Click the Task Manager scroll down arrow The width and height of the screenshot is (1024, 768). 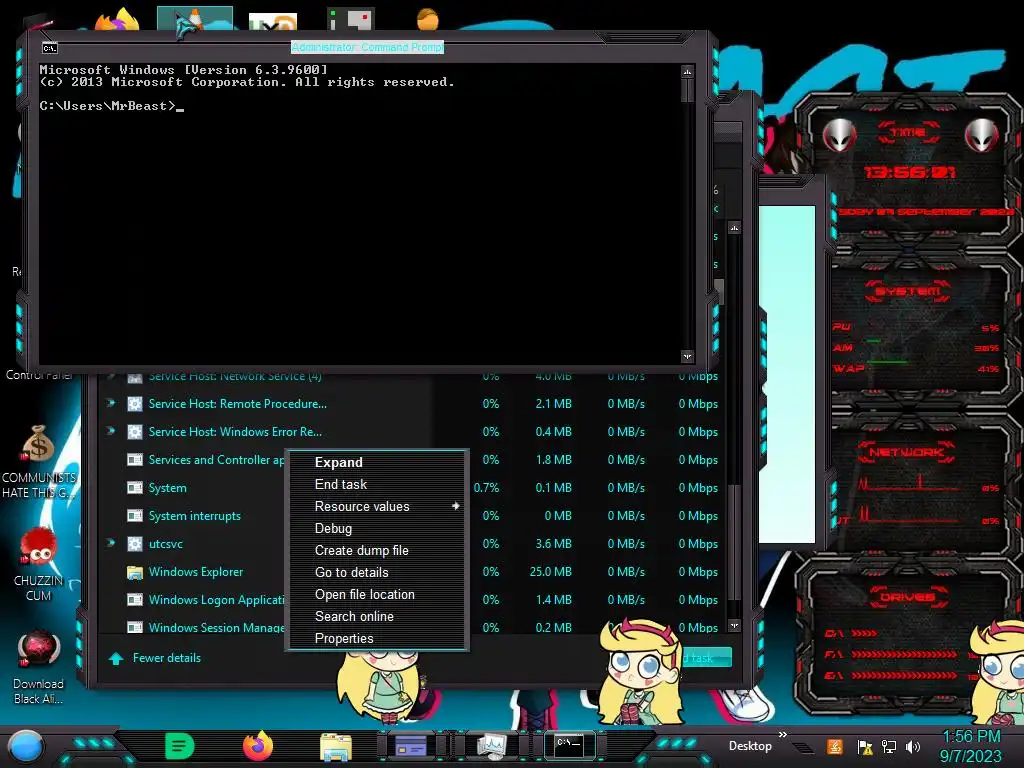click(735, 625)
